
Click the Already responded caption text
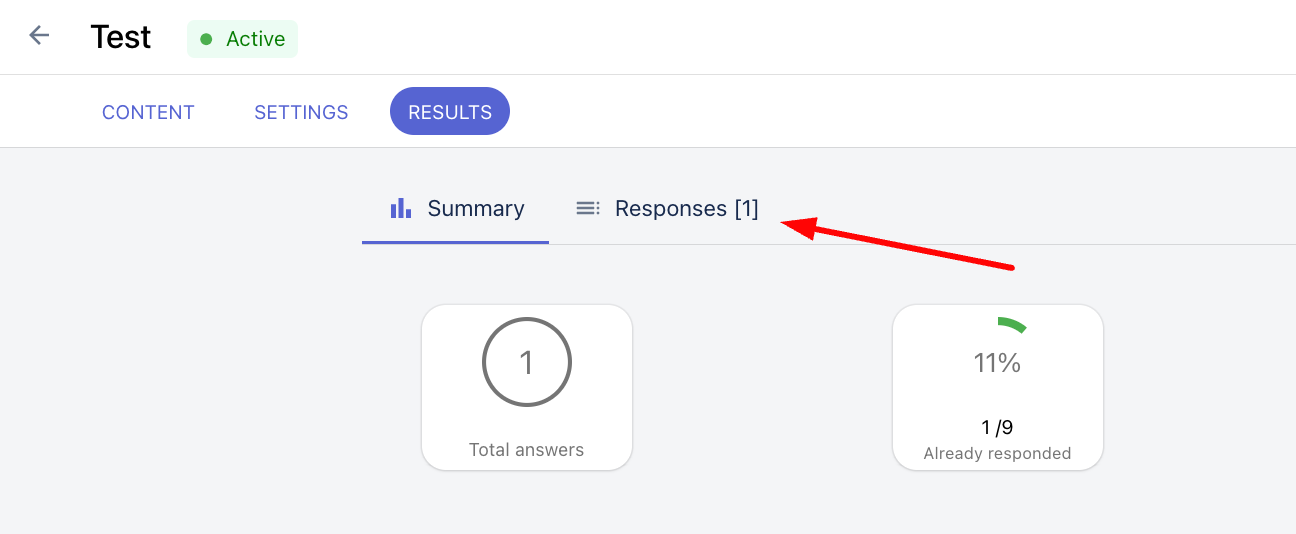[998, 454]
